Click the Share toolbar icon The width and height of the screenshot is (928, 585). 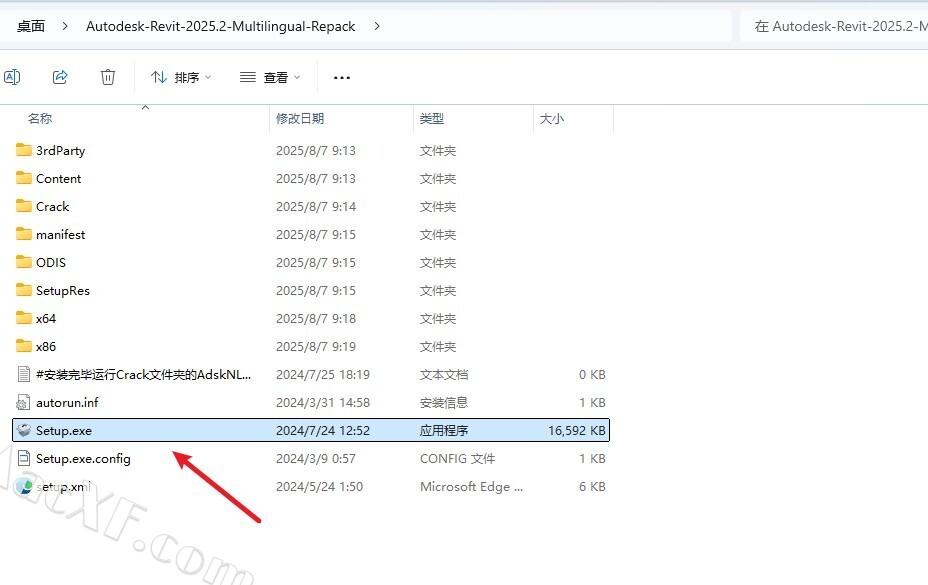tap(60, 77)
